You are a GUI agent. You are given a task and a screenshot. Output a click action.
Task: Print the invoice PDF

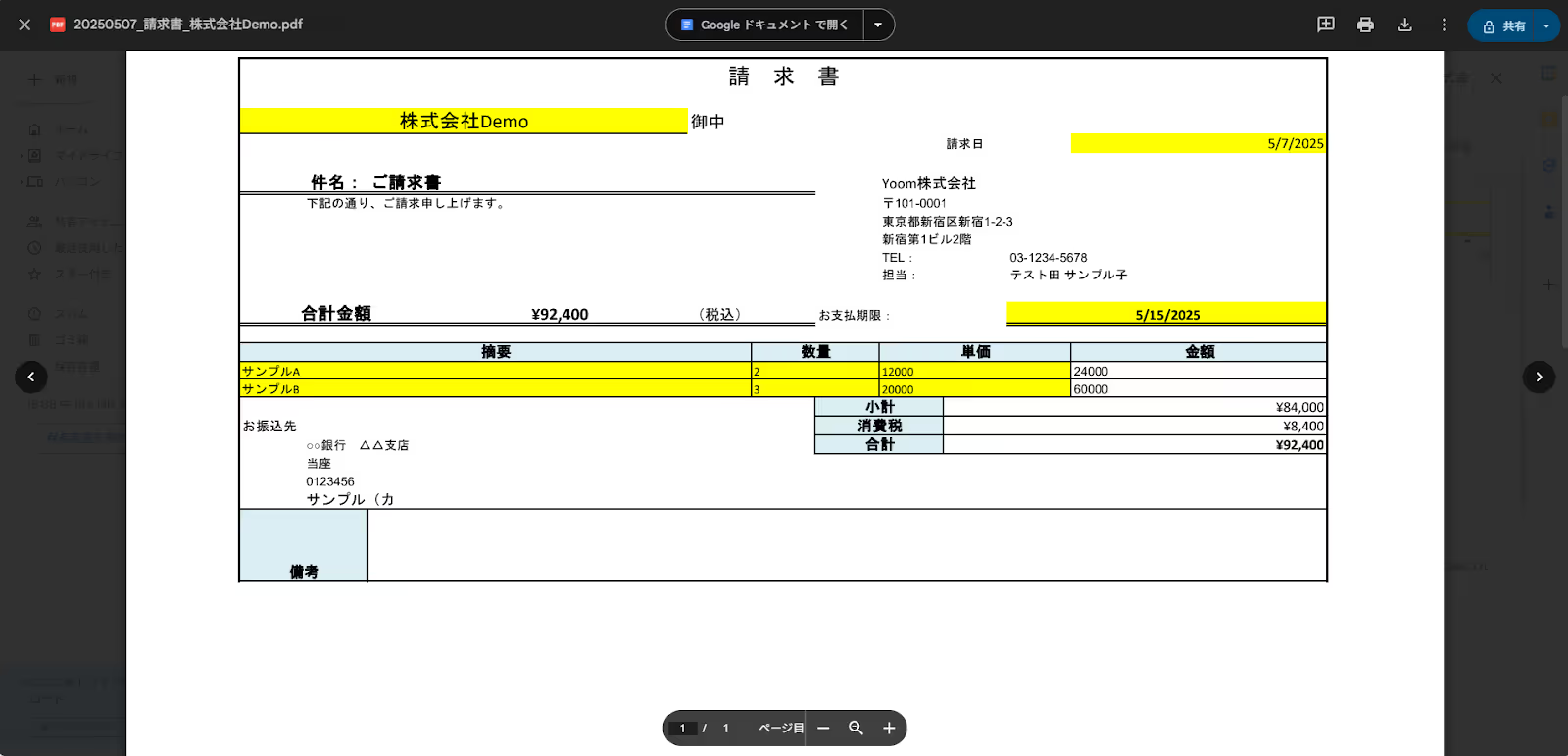tap(1365, 25)
